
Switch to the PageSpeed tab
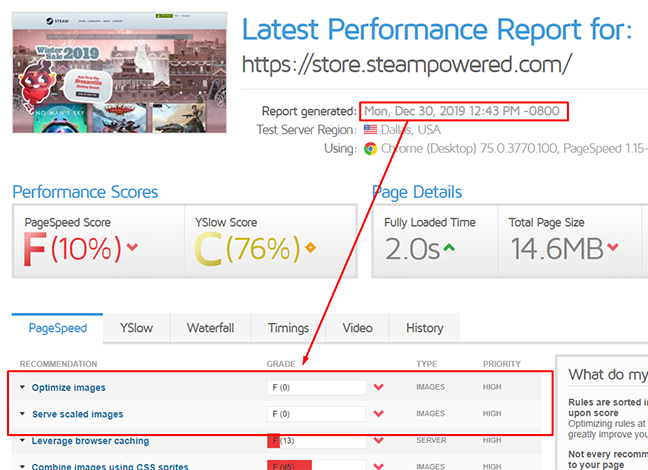[x=57, y=328]
